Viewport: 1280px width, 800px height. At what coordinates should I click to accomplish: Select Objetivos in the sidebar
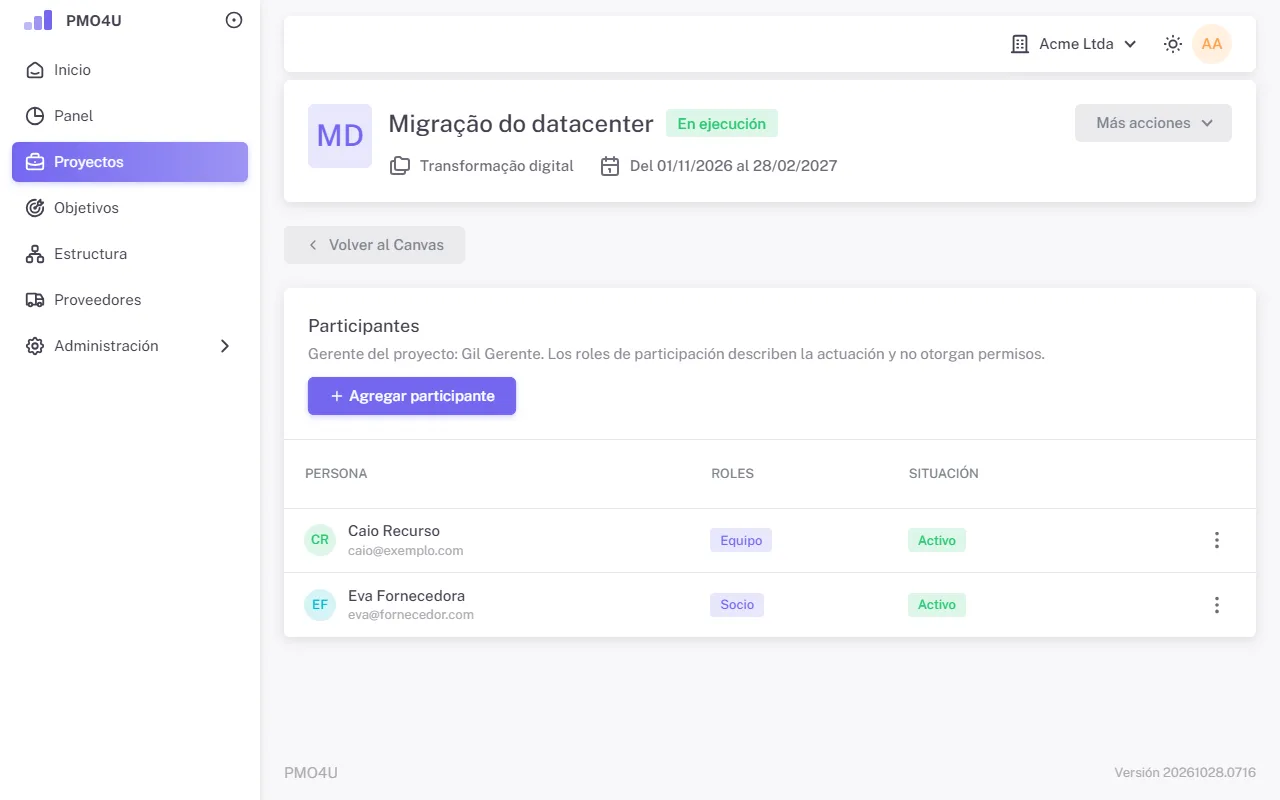tap(130, 208)
